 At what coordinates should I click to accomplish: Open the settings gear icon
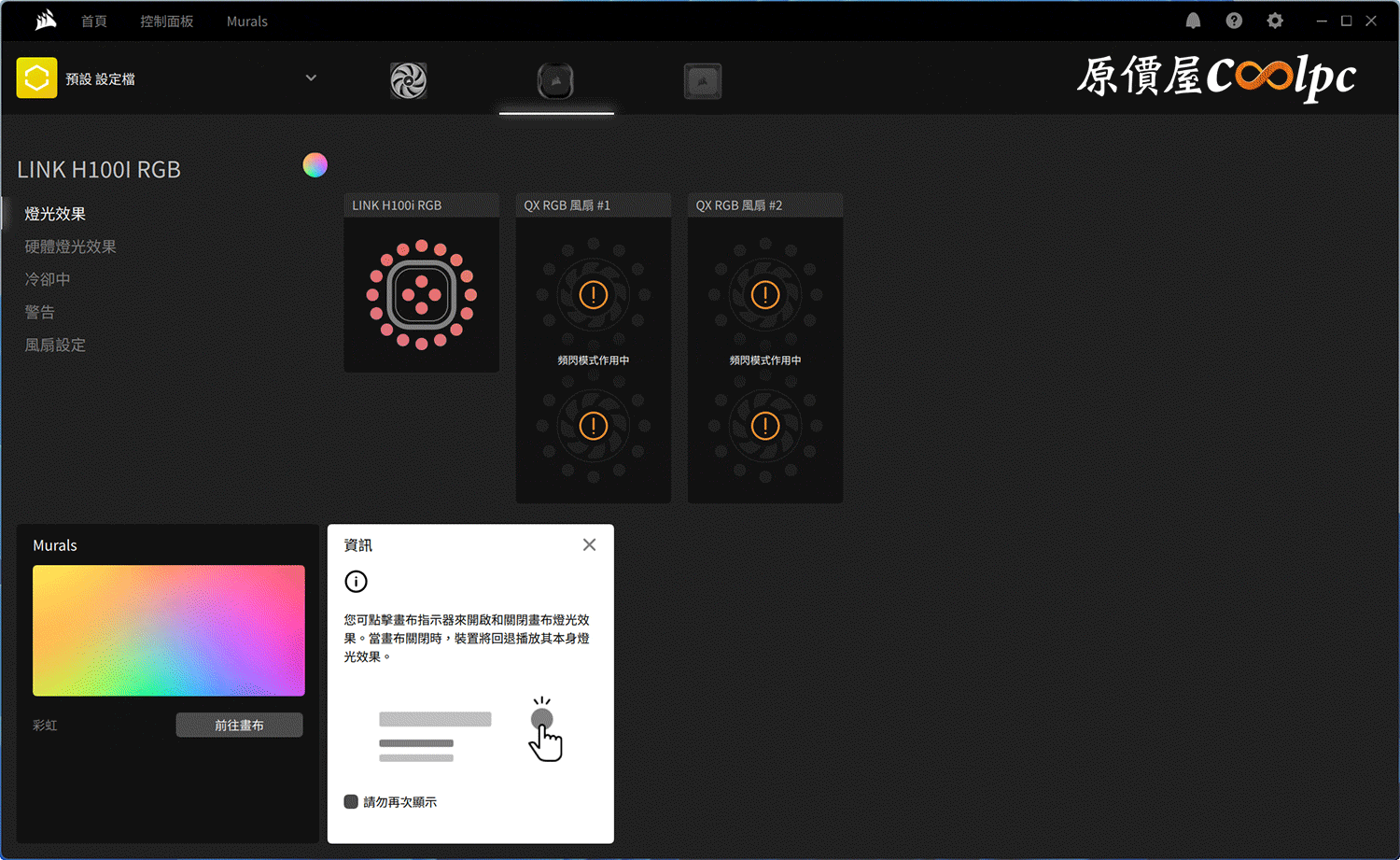coord(1275,21)
